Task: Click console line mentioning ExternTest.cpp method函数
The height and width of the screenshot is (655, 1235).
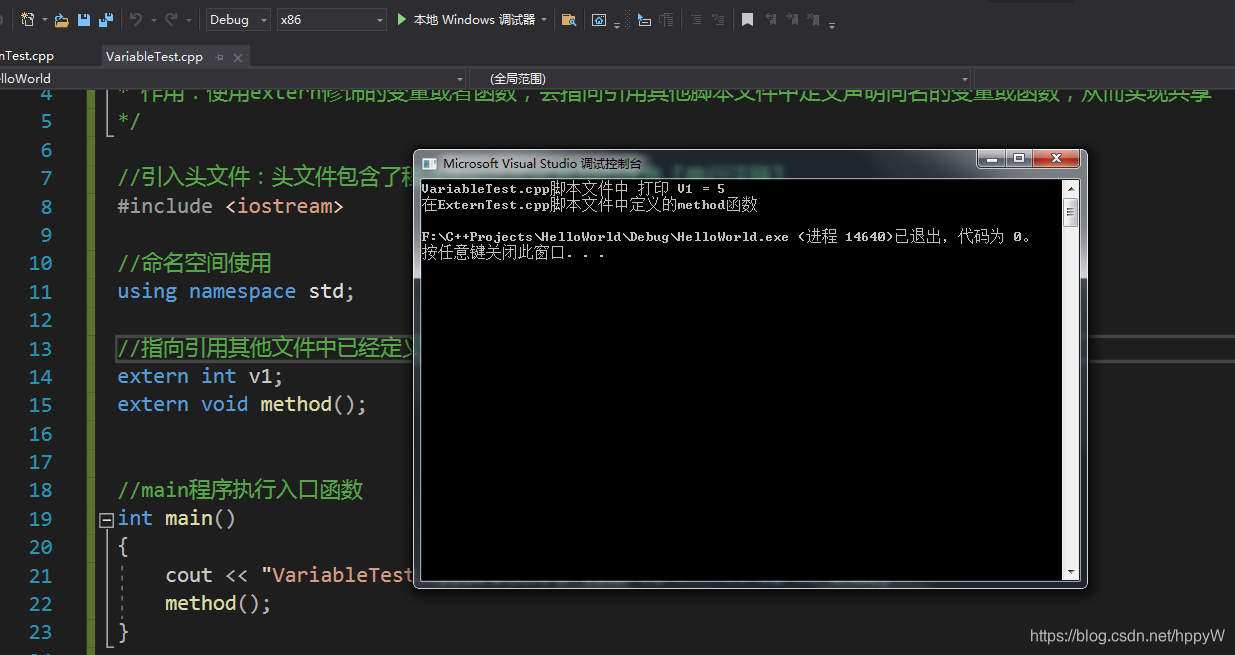Action: point(589,204)
